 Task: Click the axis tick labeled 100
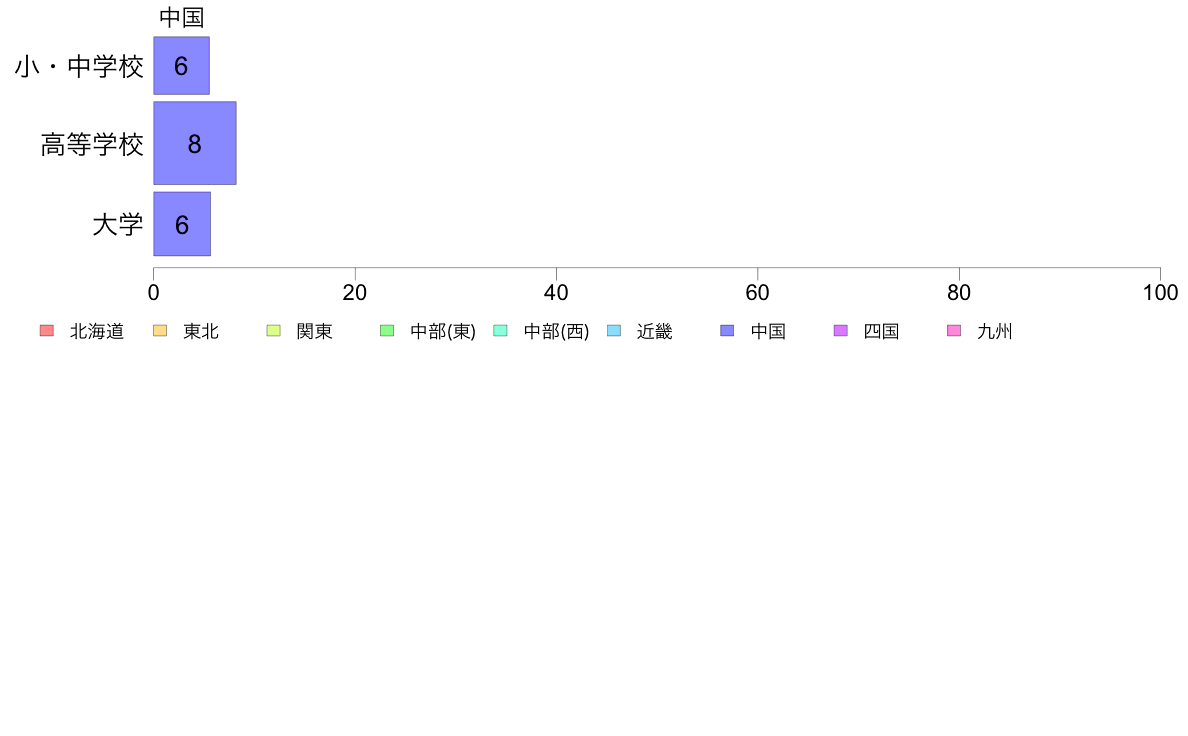click(x=1160, y=293)
